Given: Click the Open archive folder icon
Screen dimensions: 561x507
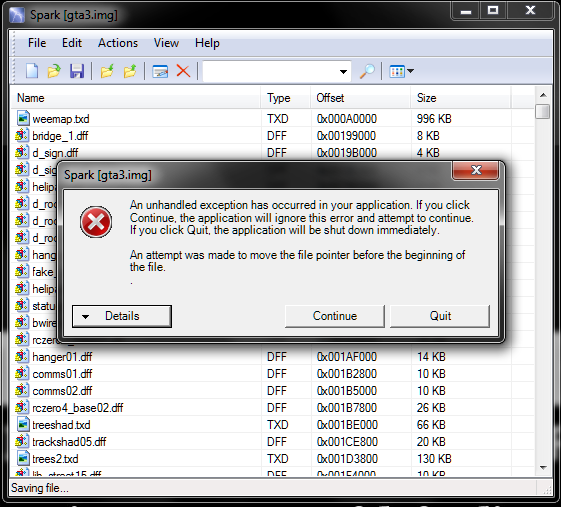Looking at the screenshot, I should pos(54,71).
